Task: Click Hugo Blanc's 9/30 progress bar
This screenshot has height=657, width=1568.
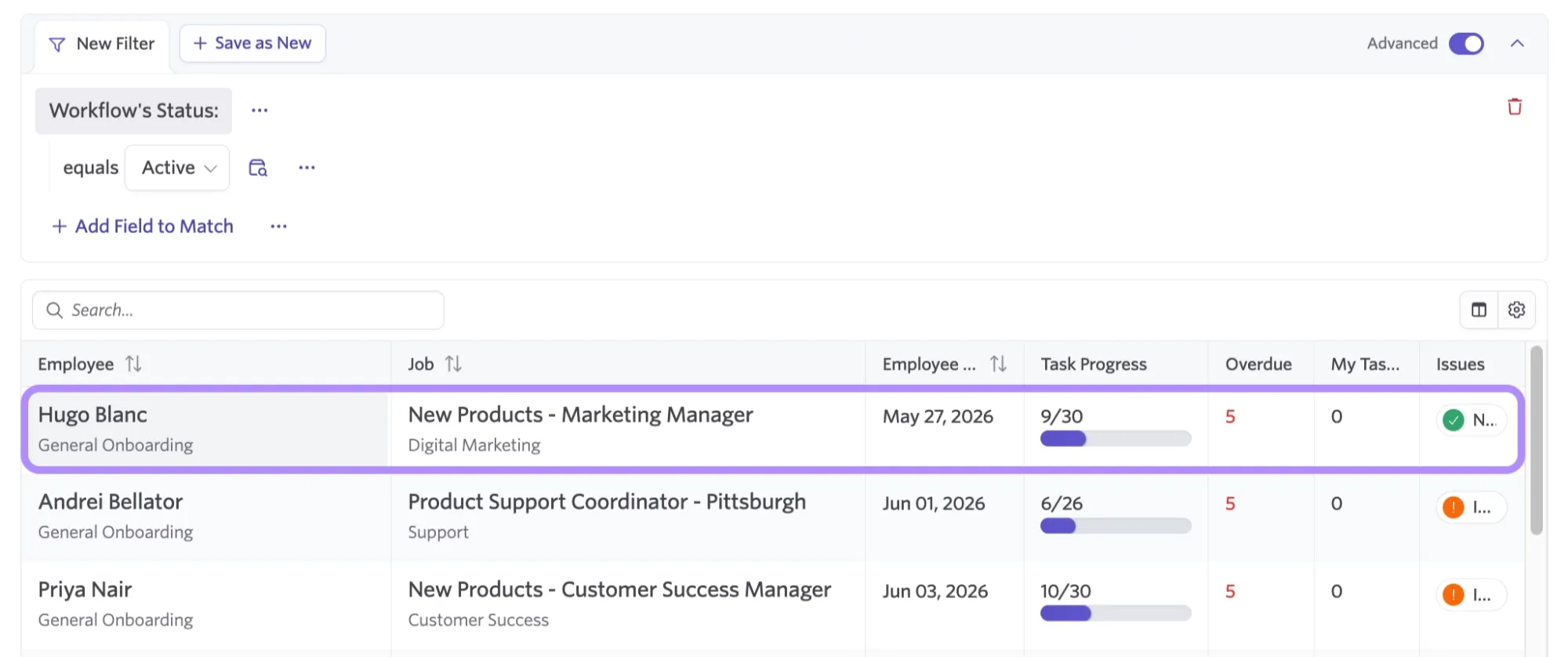Action: pyautogui.click(x=1116, y=439)
